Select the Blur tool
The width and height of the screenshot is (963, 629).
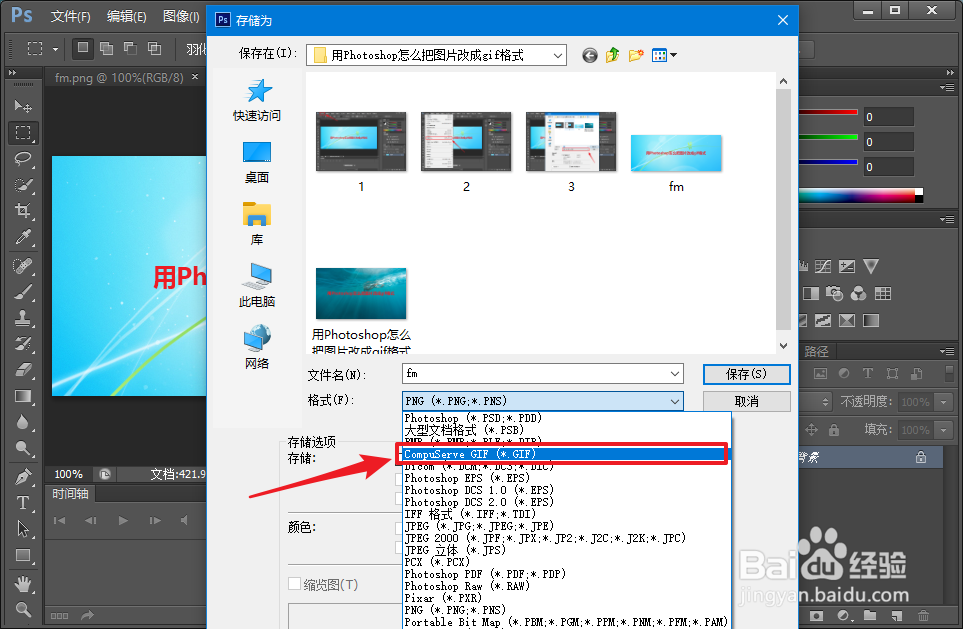pos(23,422)
